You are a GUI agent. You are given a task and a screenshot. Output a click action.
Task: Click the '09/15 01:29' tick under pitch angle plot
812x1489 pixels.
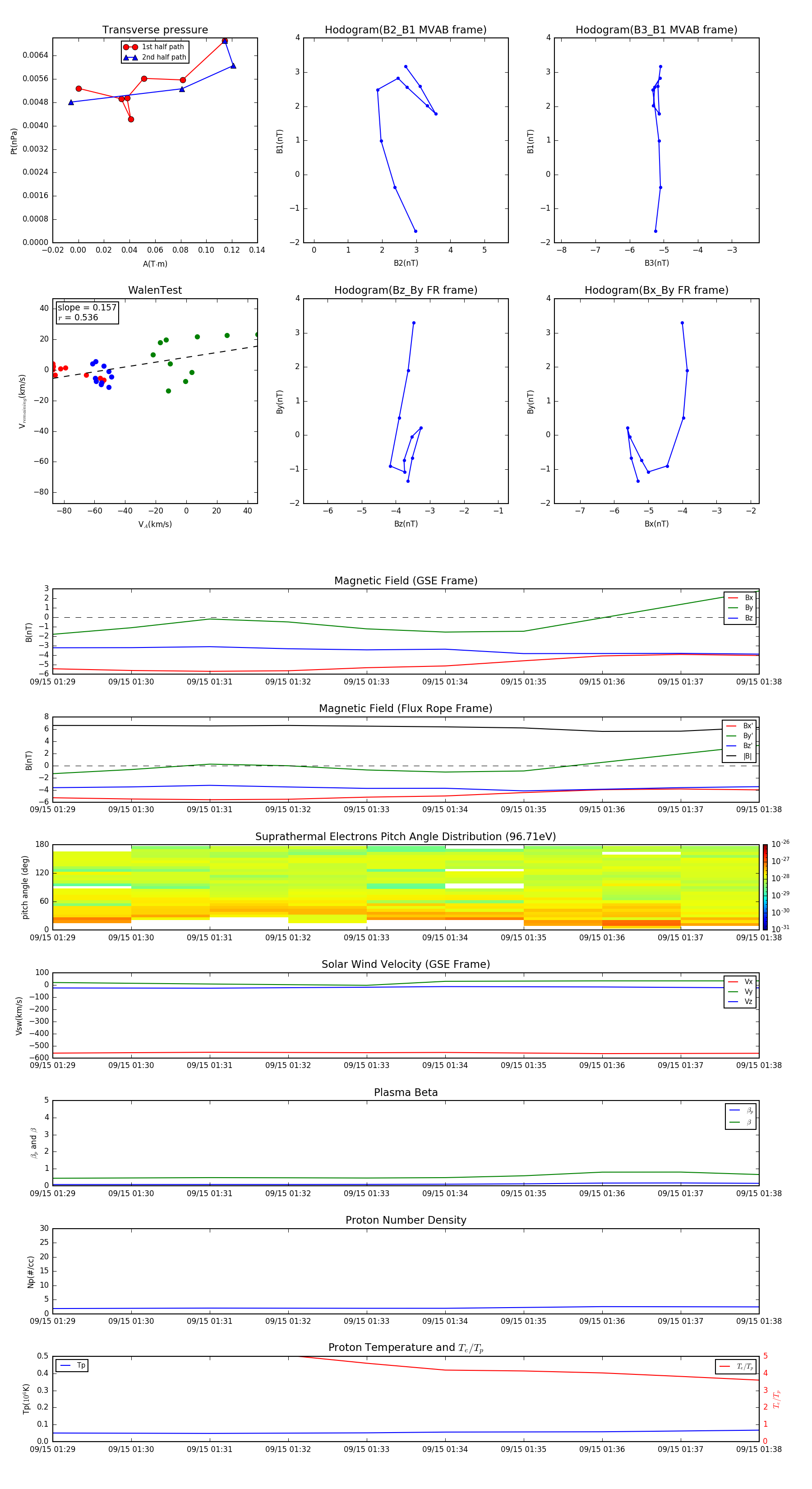tap(53, 938)
